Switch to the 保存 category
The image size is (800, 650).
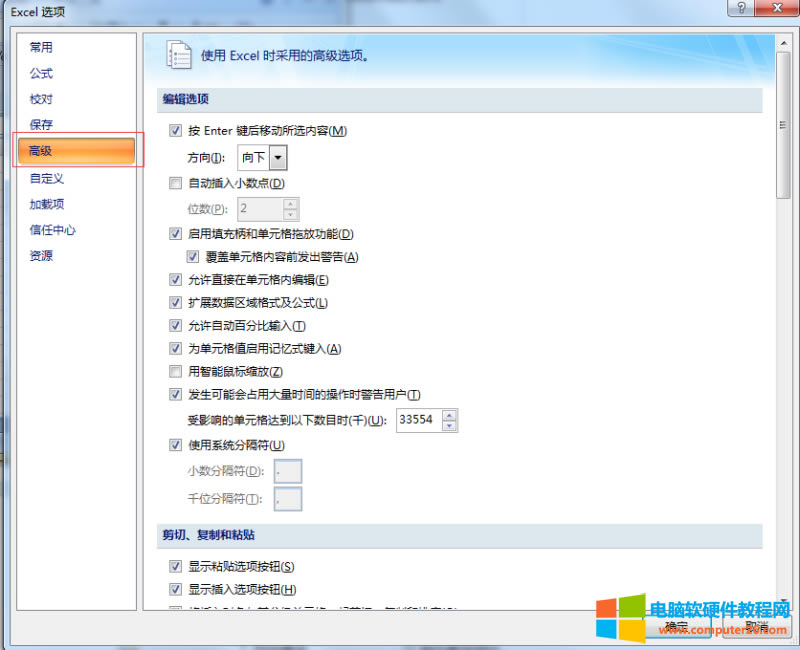38,124
